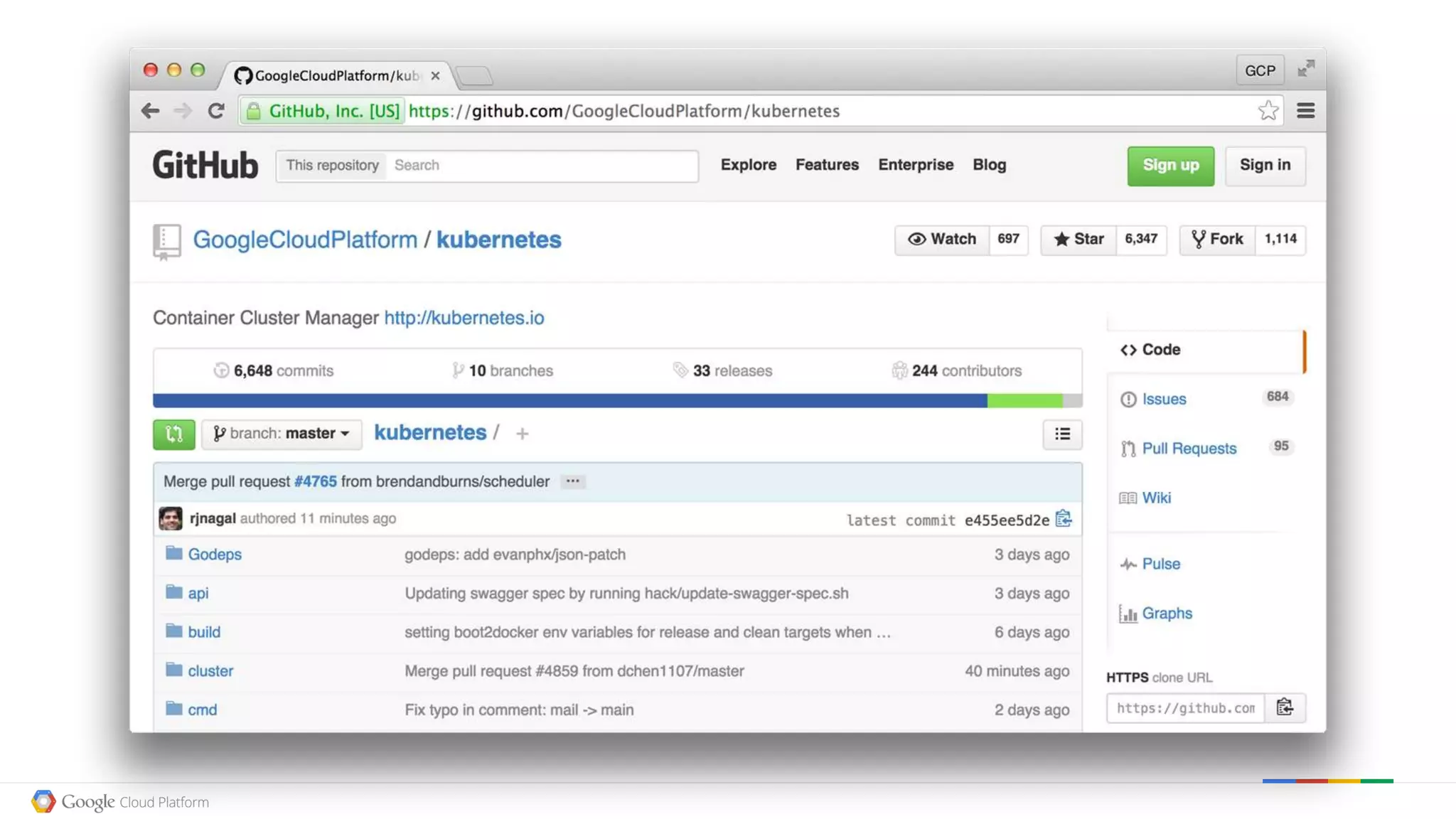Click the plus icon to create file
Viewport: 1456px width, 819px height.
(x=523, y=434)
